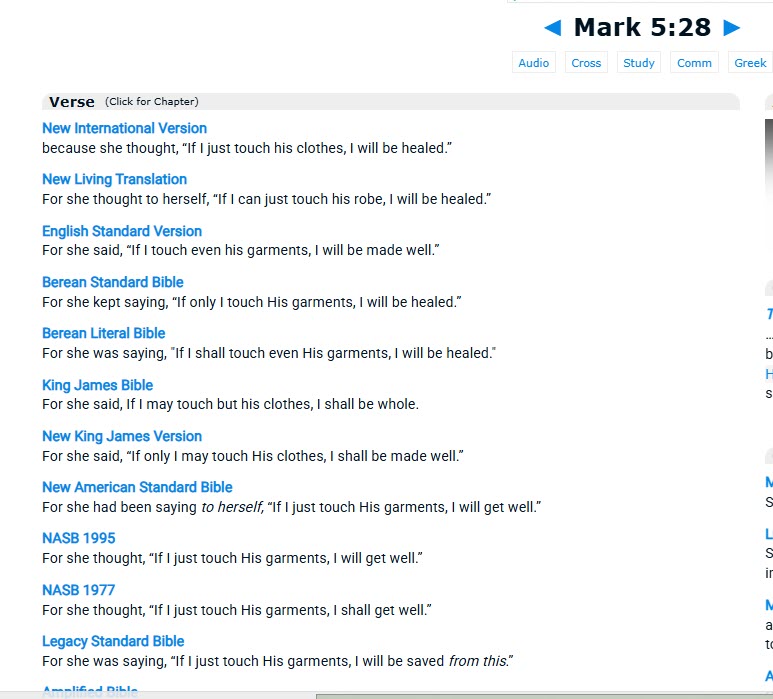Switch to the Study tab

(639, 62)
